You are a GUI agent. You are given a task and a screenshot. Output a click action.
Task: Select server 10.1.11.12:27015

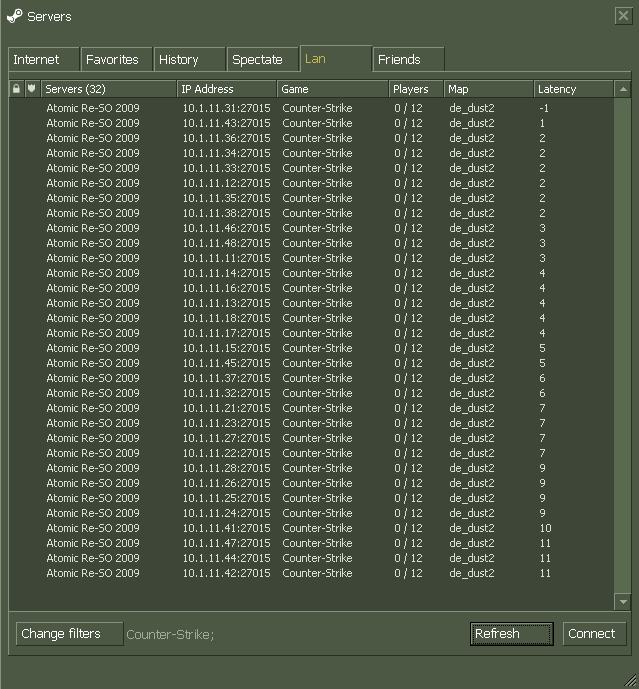click(311, 183)
